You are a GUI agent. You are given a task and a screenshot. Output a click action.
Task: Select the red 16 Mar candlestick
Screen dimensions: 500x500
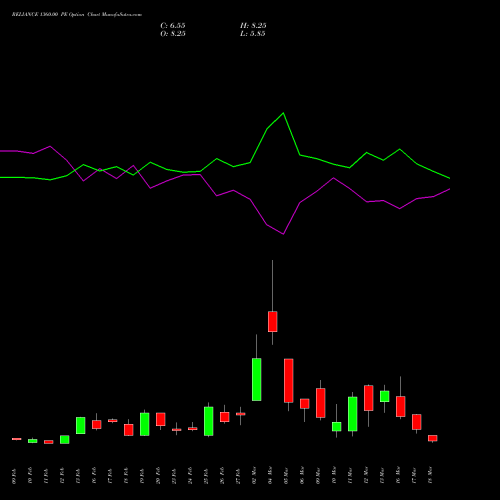(x=401, y=406)
